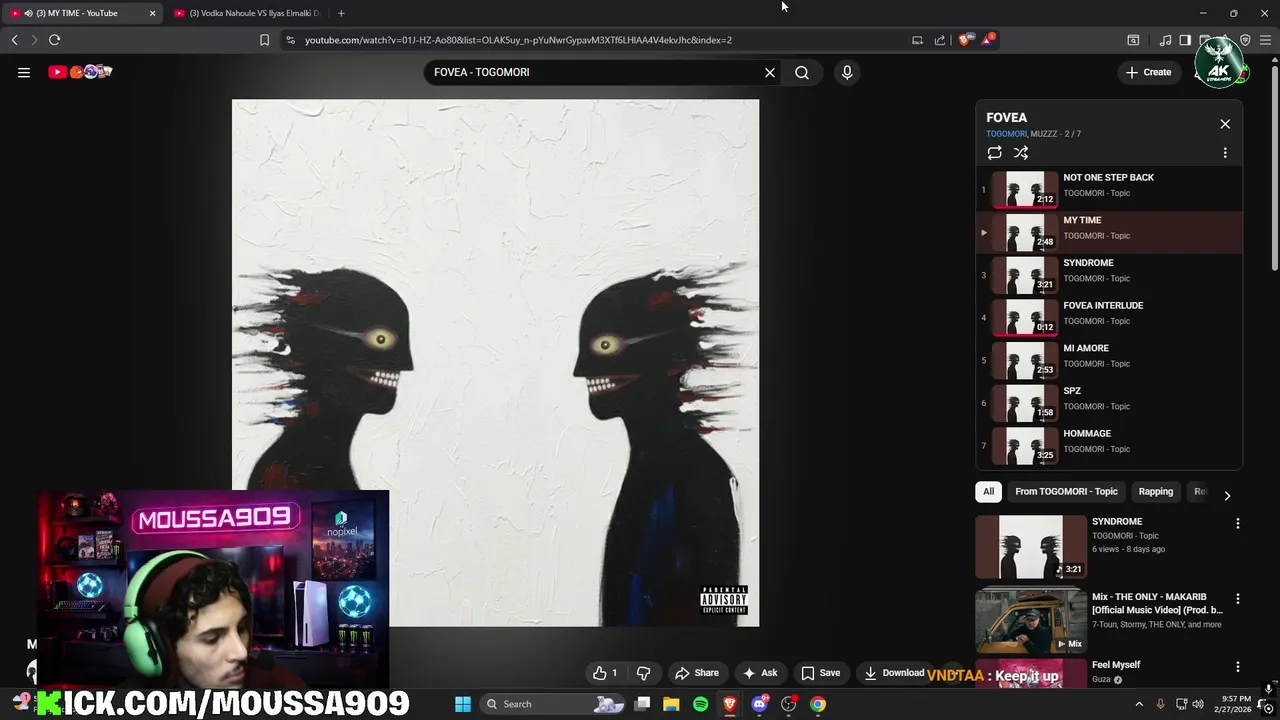Clear the search box text

click(770, 72)
